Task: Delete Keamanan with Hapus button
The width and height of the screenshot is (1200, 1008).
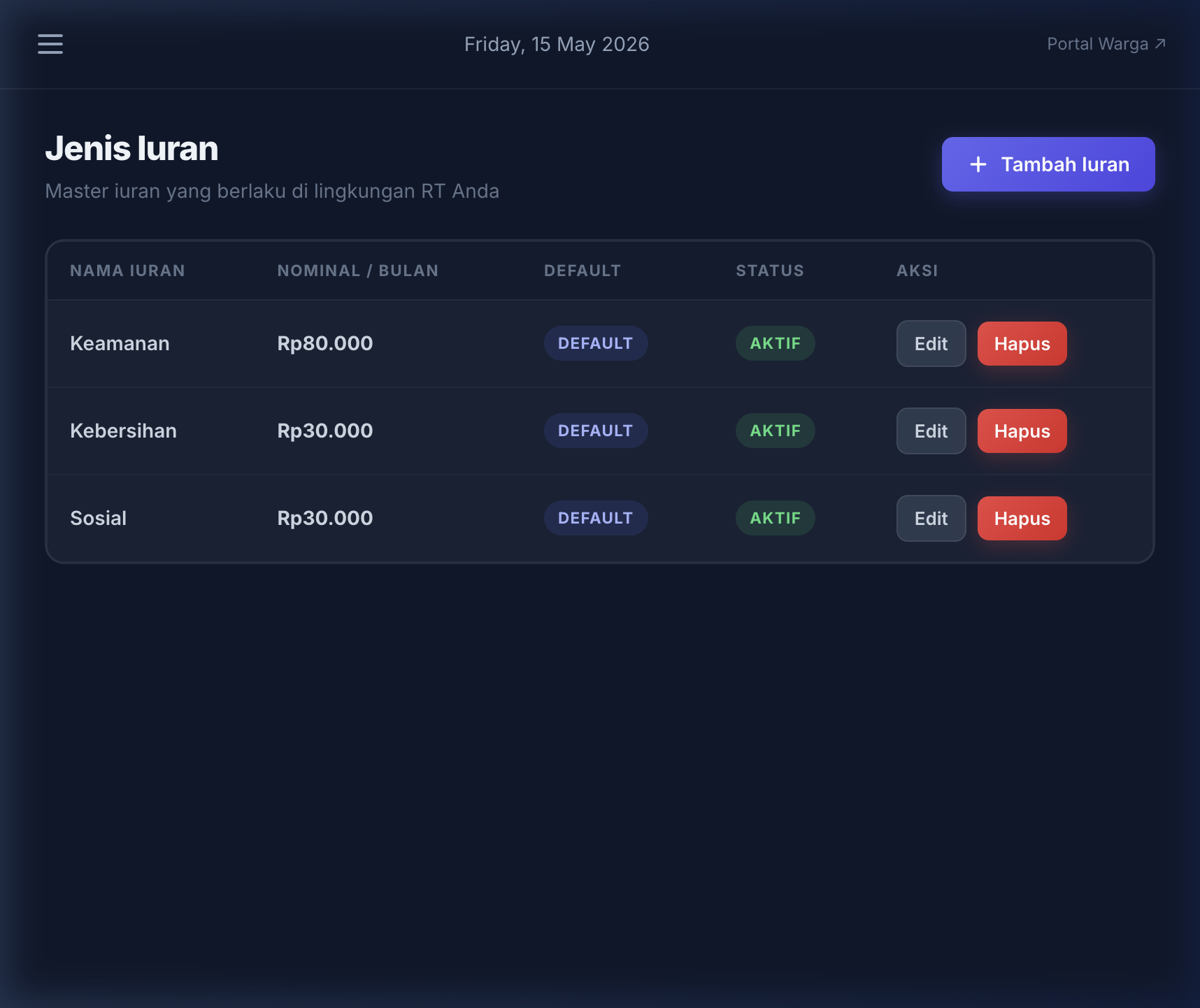Action: (x=1022, y=344)
